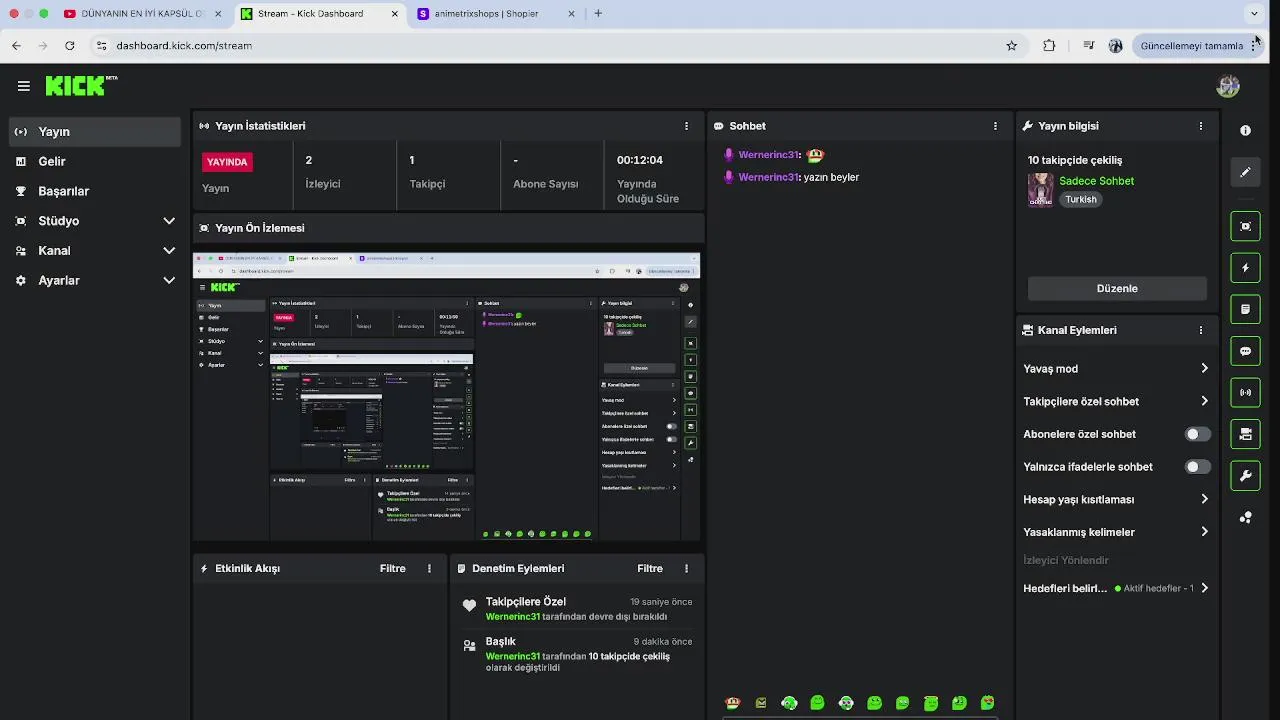1280x720 pixels.
Task: Open Filtre in Etkinlik Akışı panel
Action: [x=393, y=568]
